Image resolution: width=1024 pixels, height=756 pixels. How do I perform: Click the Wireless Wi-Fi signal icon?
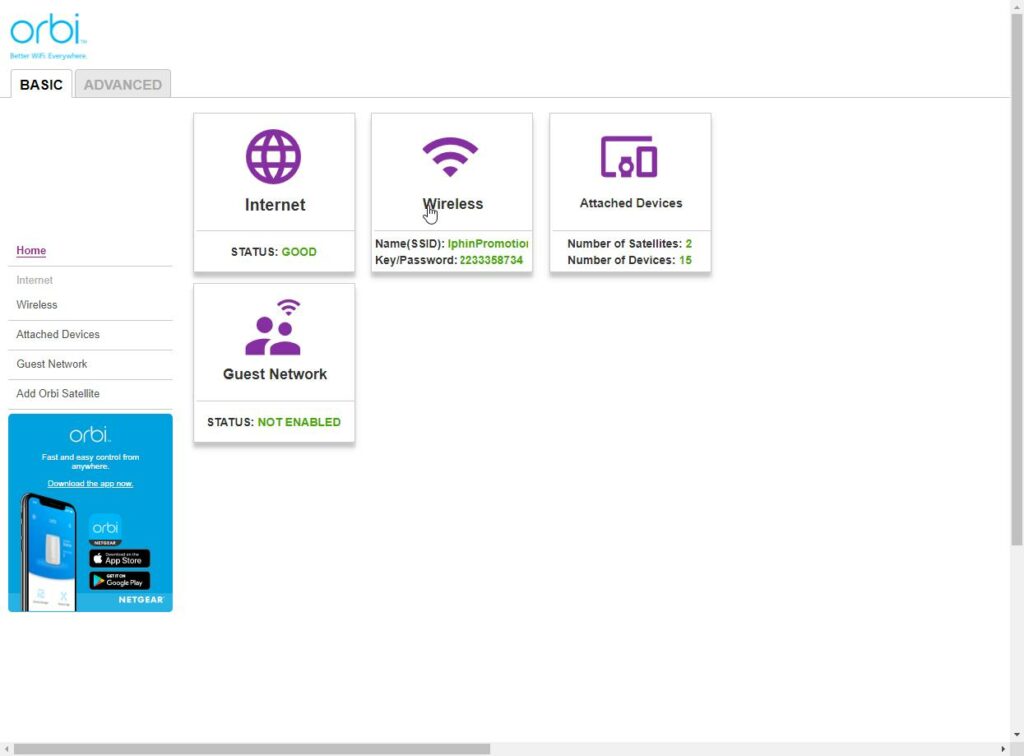pyautogui.click(x=451, y=156)
